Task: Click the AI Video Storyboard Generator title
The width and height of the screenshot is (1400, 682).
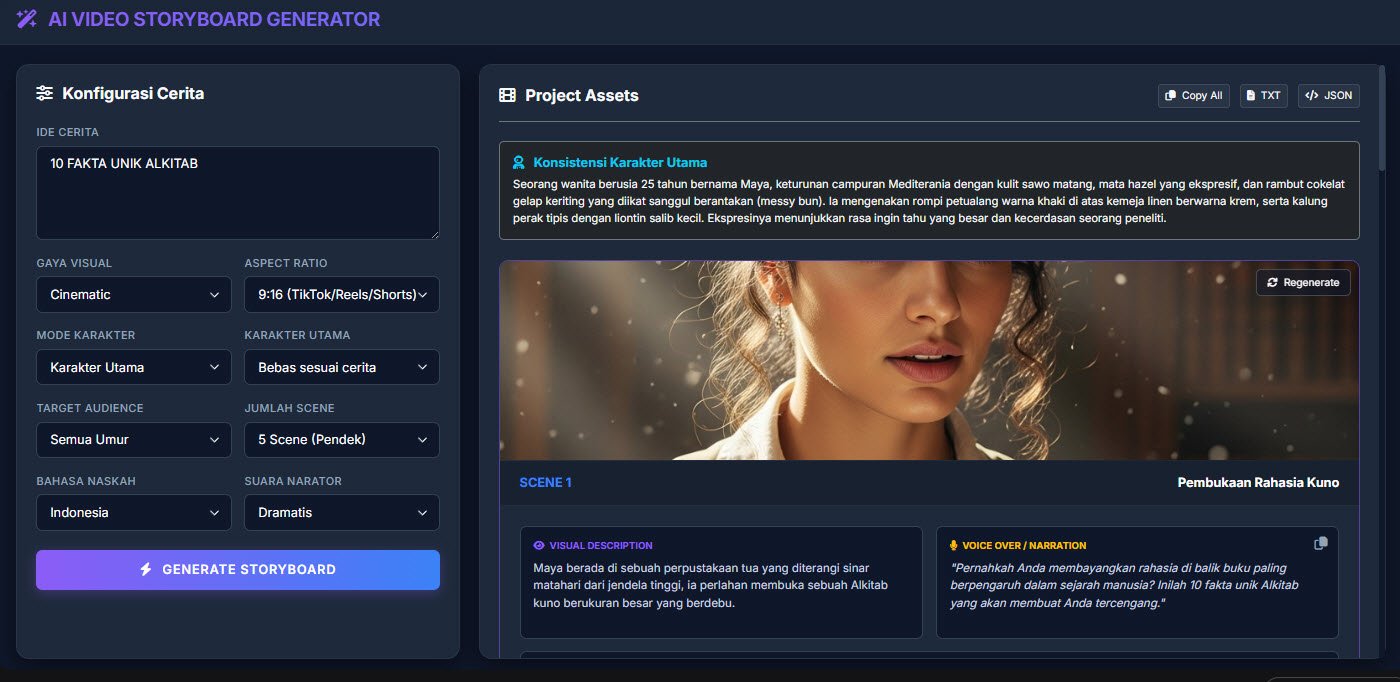Action: 214,19
